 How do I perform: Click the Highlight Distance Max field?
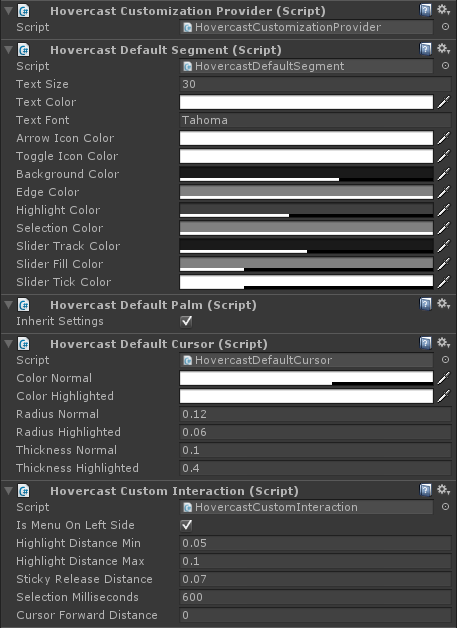coord(316,561)
